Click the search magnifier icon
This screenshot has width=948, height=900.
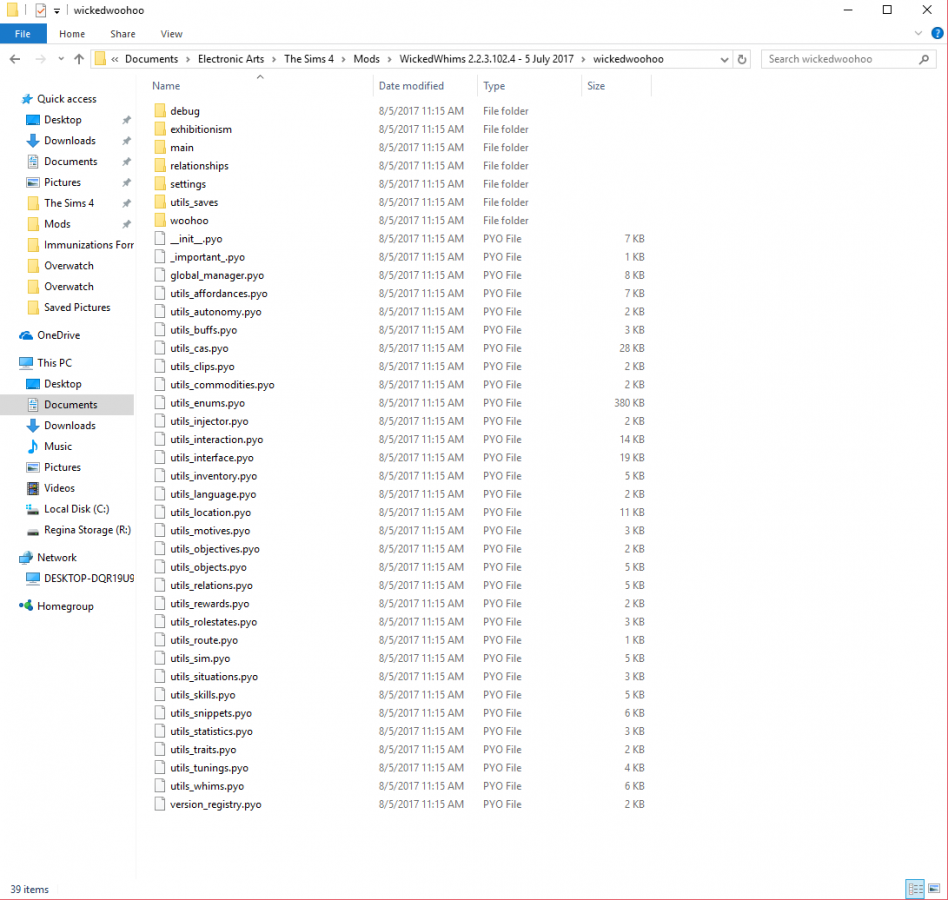[x=924, y=59]
